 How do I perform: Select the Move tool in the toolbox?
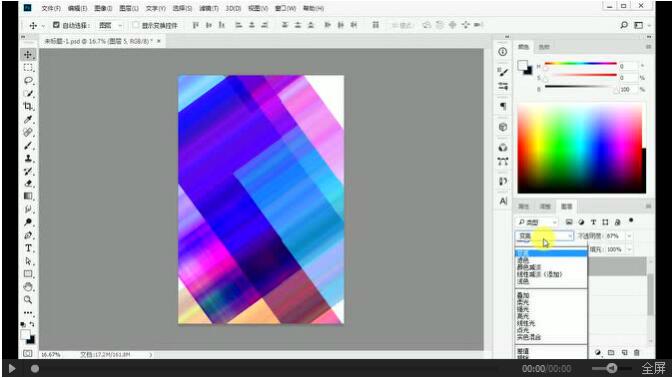coord(28,54)
